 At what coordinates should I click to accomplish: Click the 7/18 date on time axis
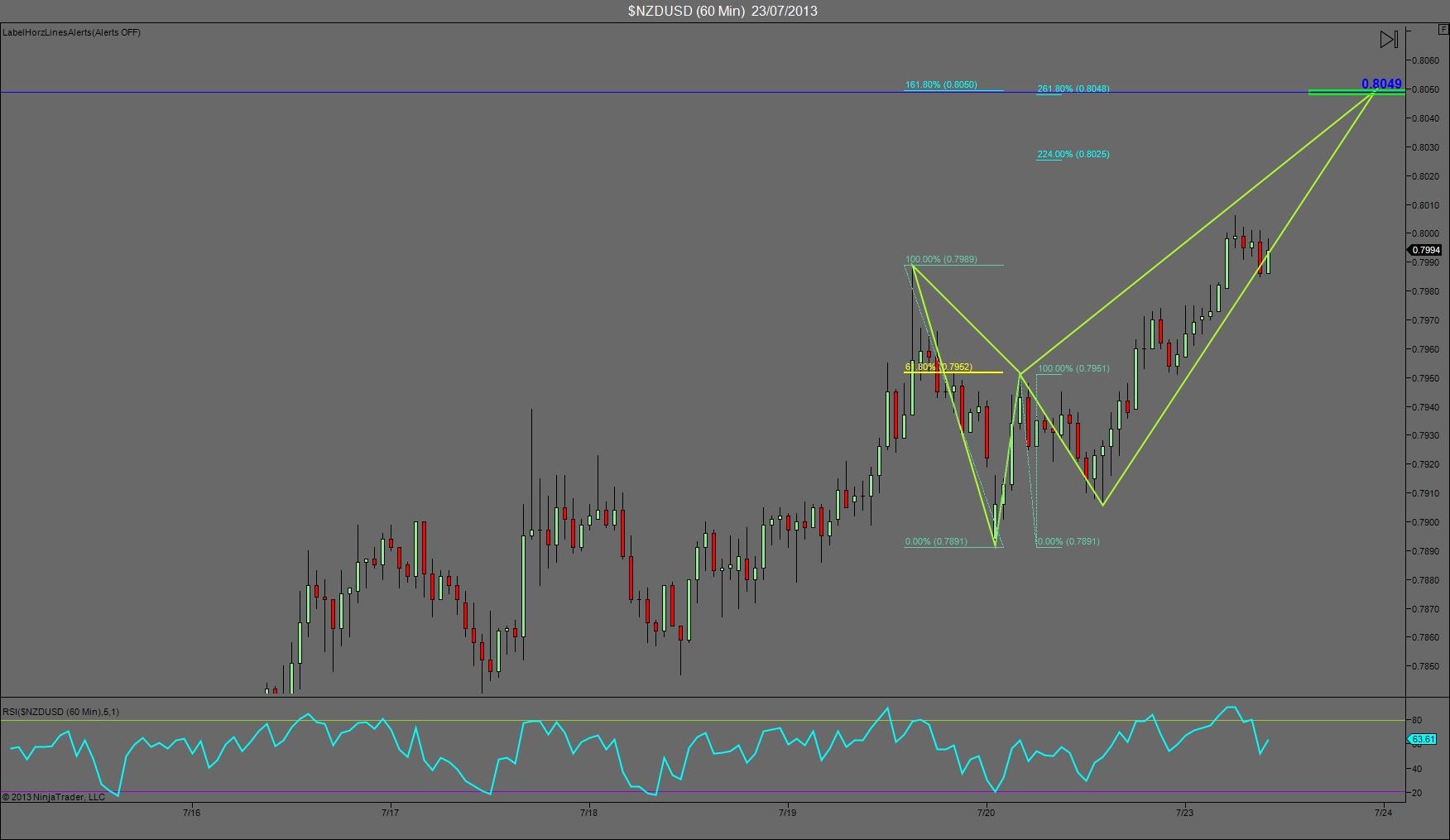click(588, 813)
